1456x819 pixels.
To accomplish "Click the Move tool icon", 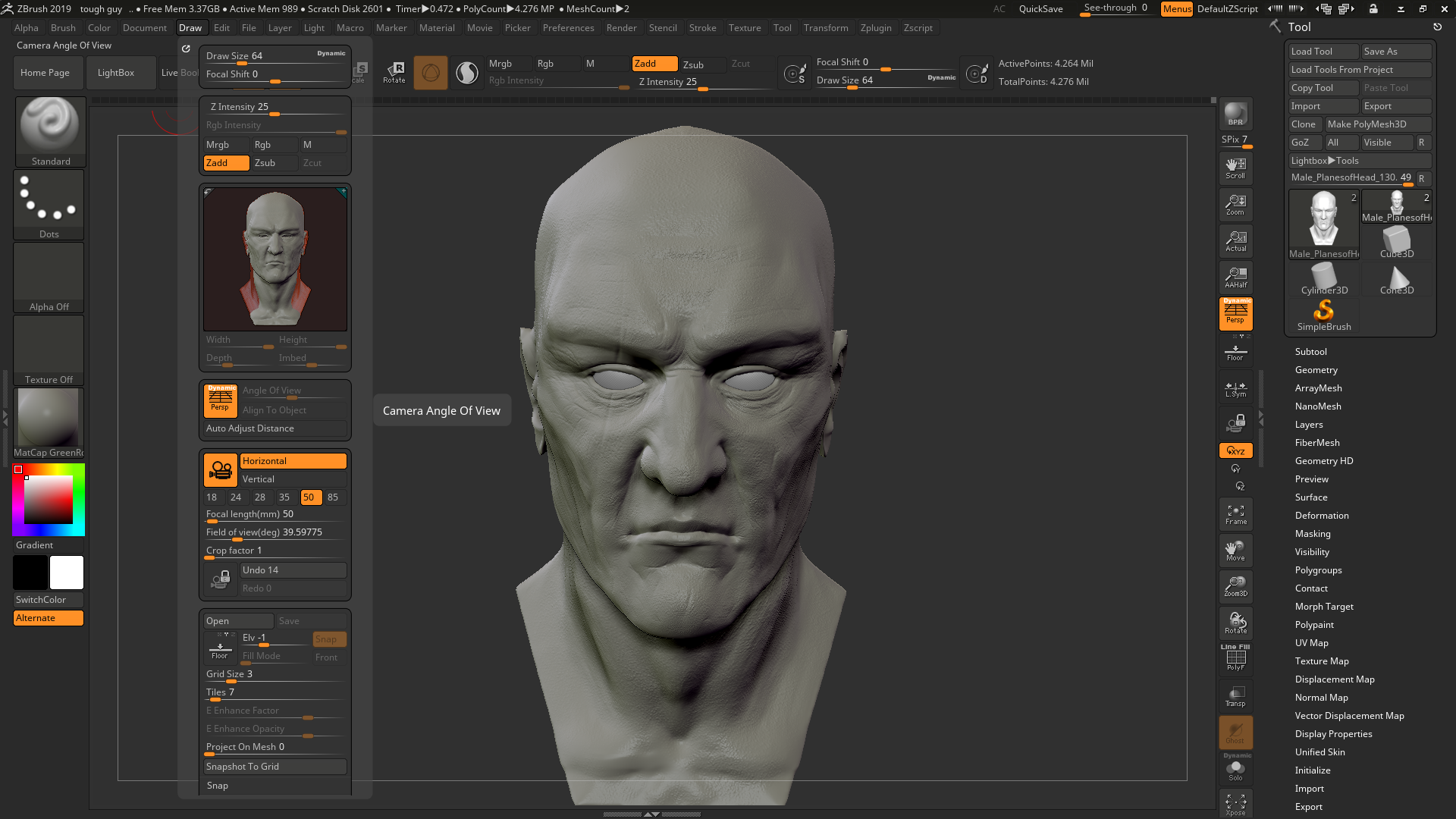I will click(x=1235, y=551).
